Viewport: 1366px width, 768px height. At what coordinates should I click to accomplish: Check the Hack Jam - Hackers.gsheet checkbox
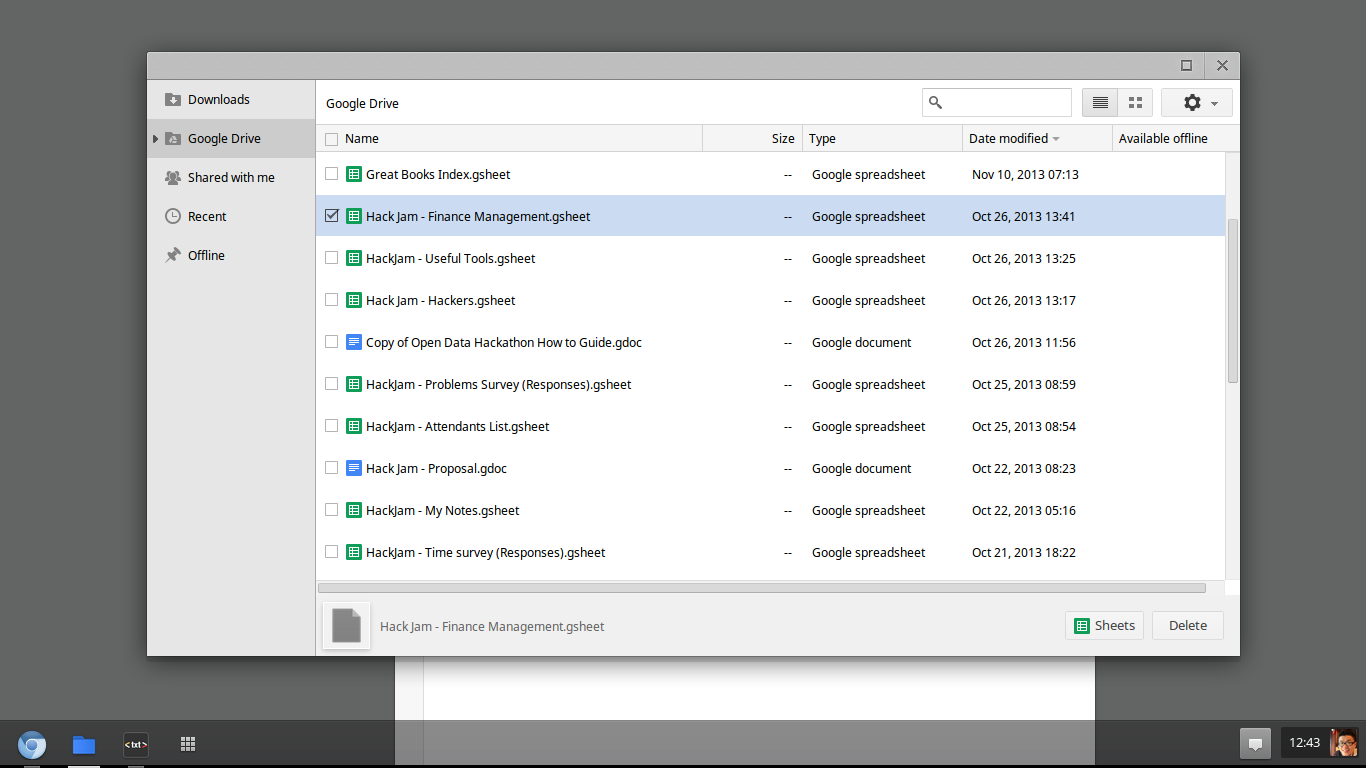coord(331,300)
